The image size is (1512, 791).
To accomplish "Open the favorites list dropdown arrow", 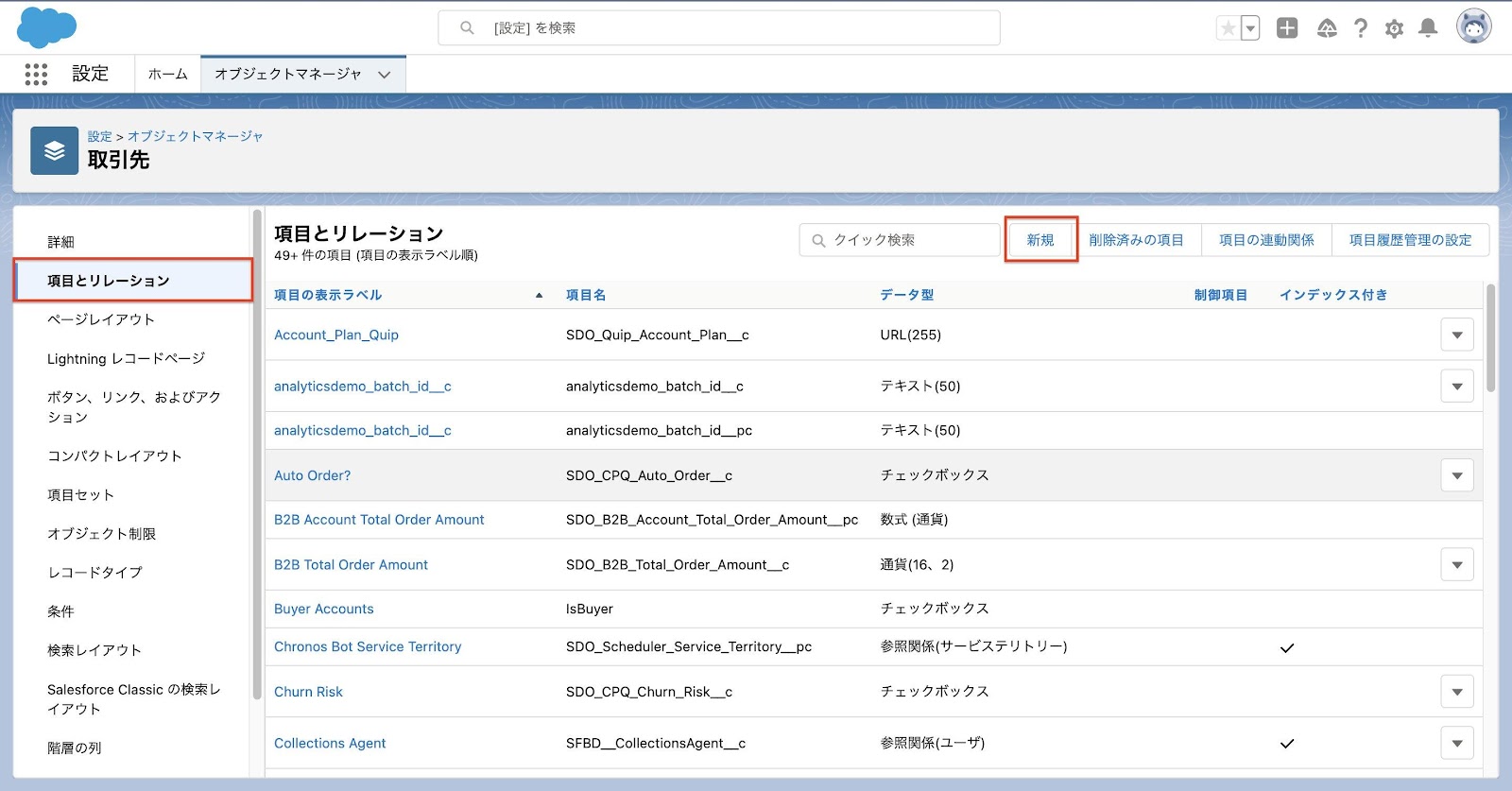I will (x=1250, y=28).
